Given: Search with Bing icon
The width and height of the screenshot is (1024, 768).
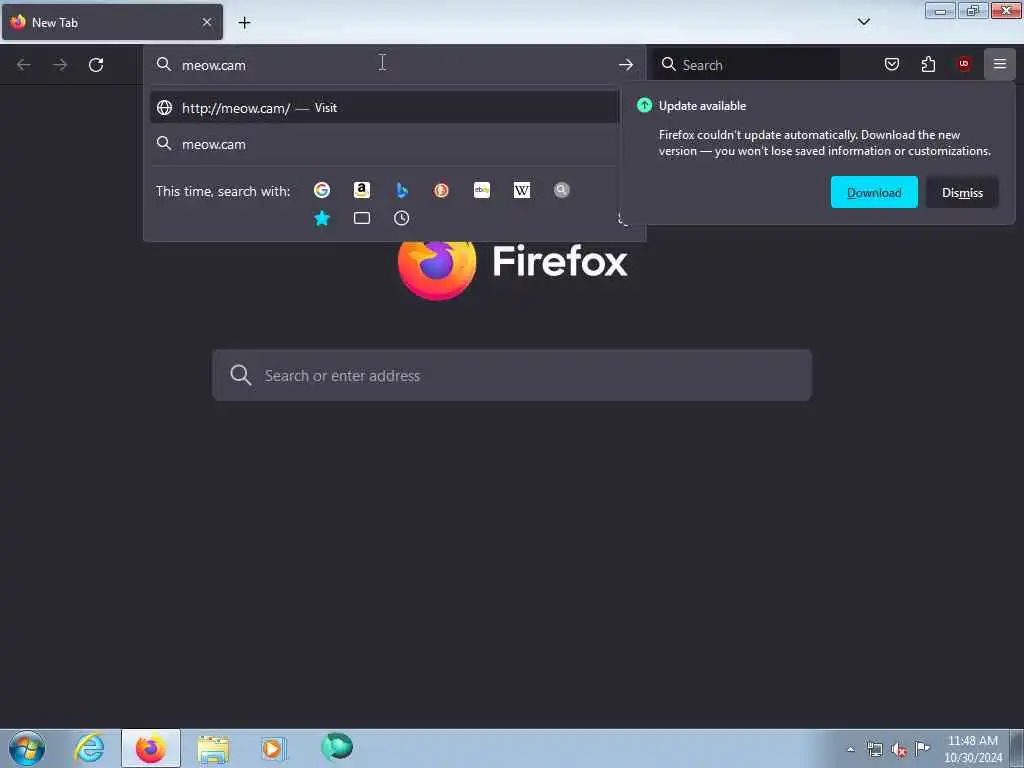Looking at the screenshot, I should 402,190.
